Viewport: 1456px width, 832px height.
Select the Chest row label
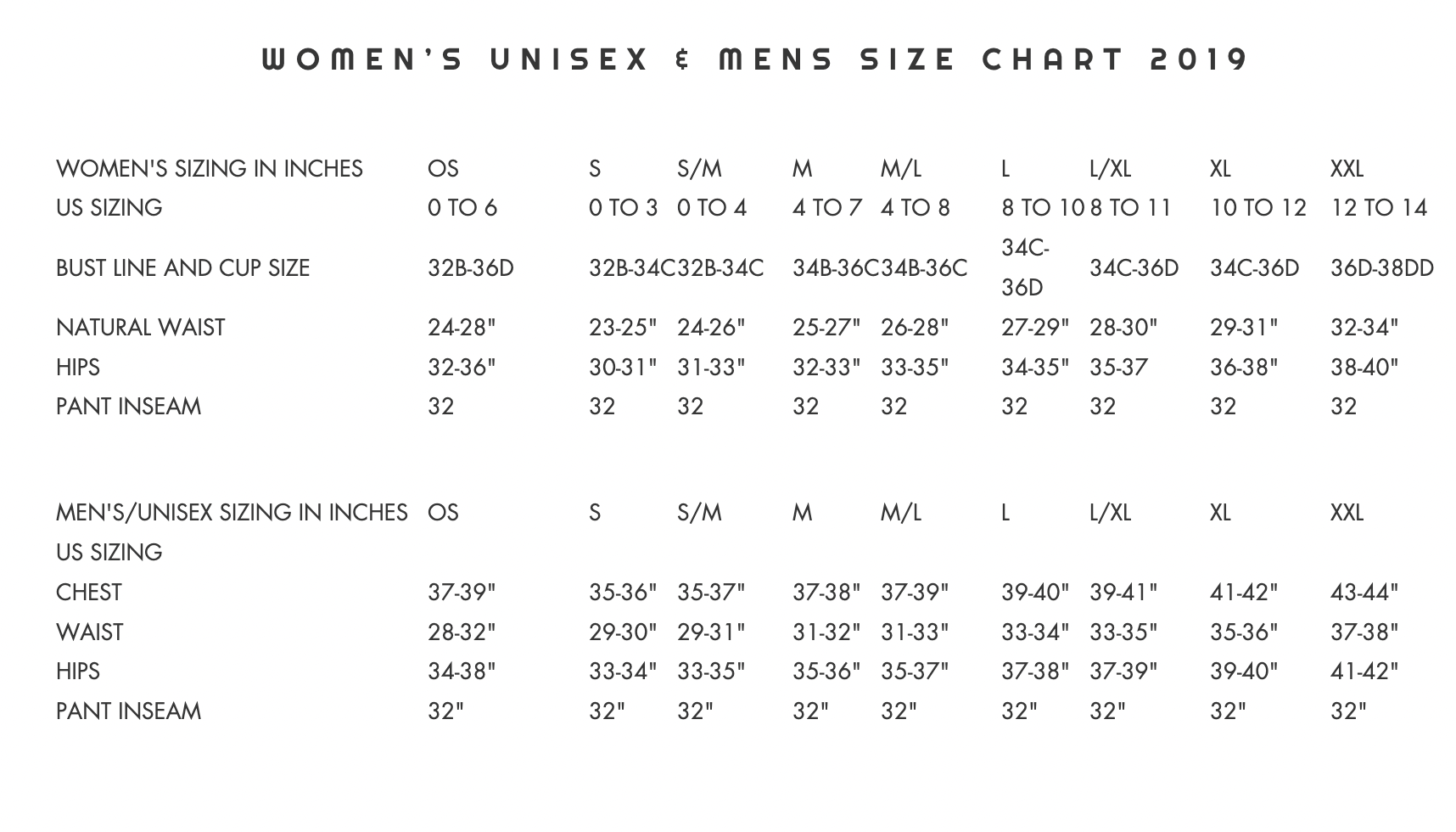tap(88, 592)
